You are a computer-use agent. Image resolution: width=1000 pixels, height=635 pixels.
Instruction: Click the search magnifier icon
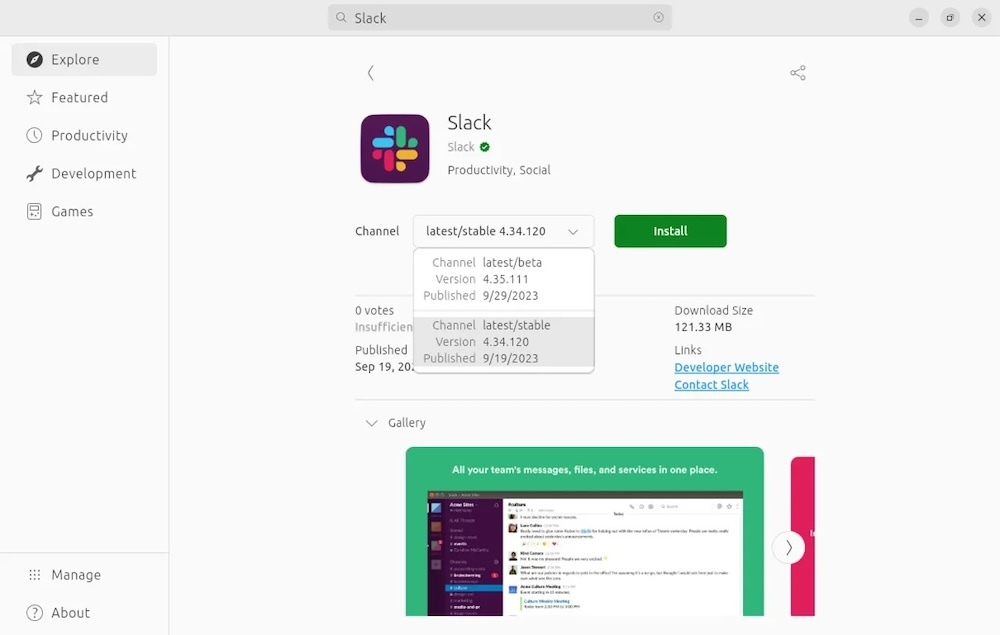[341, 17]
